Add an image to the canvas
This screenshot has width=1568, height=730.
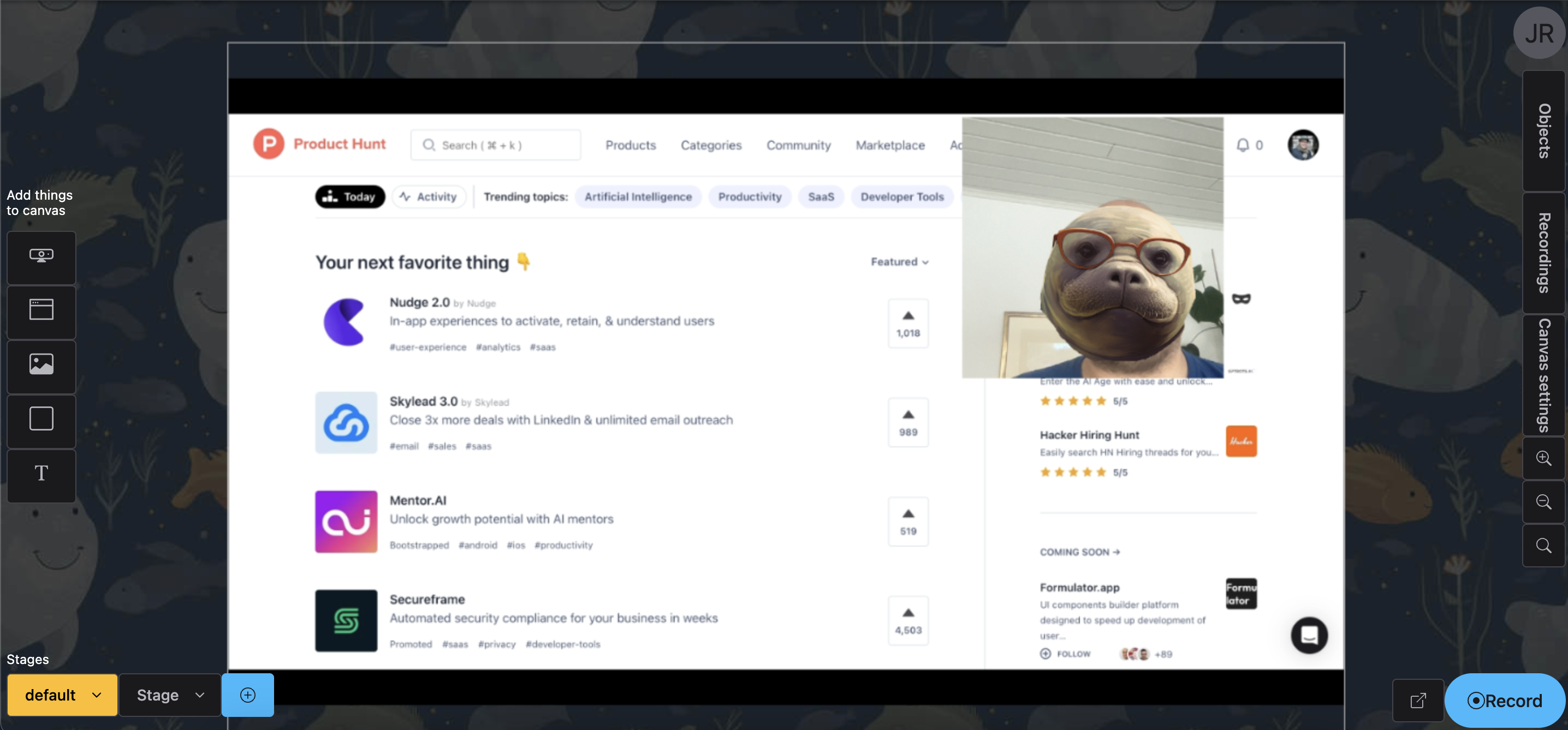(x=41, y=366)
